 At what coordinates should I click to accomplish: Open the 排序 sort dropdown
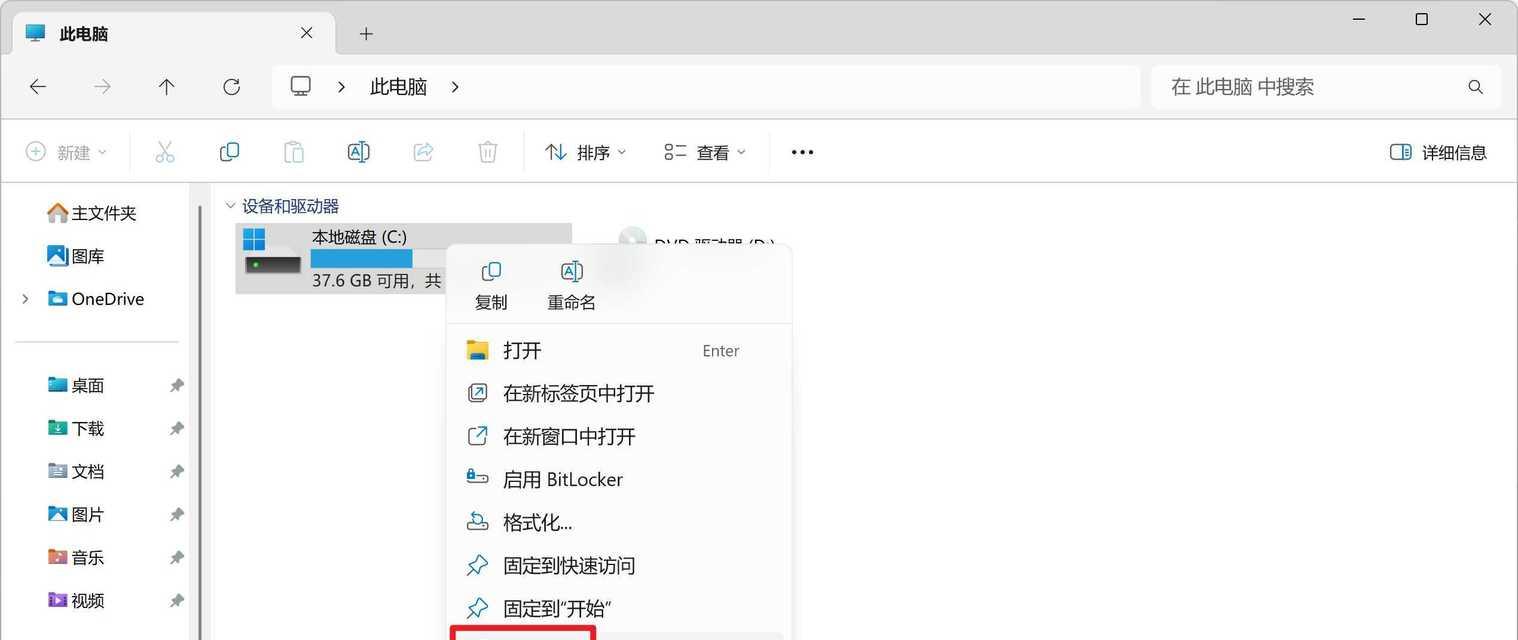pyautogui.click(x=586, y=152)
